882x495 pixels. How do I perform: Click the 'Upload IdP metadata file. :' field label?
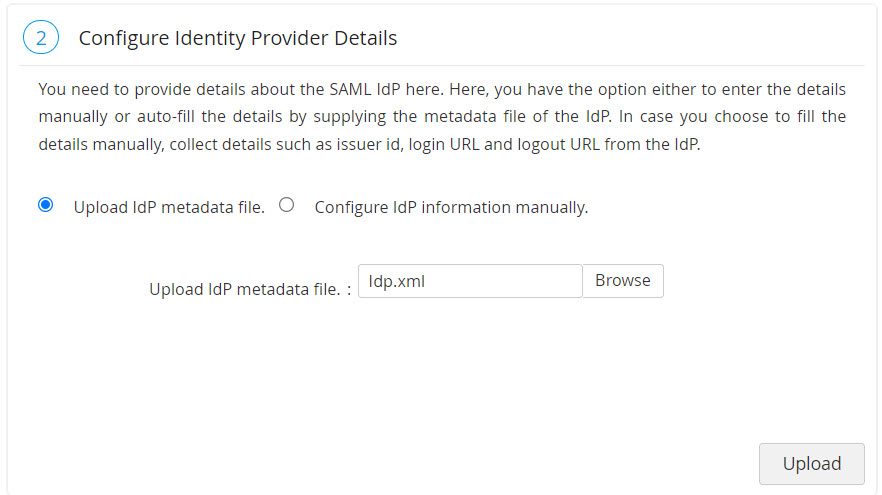[250, 290]
